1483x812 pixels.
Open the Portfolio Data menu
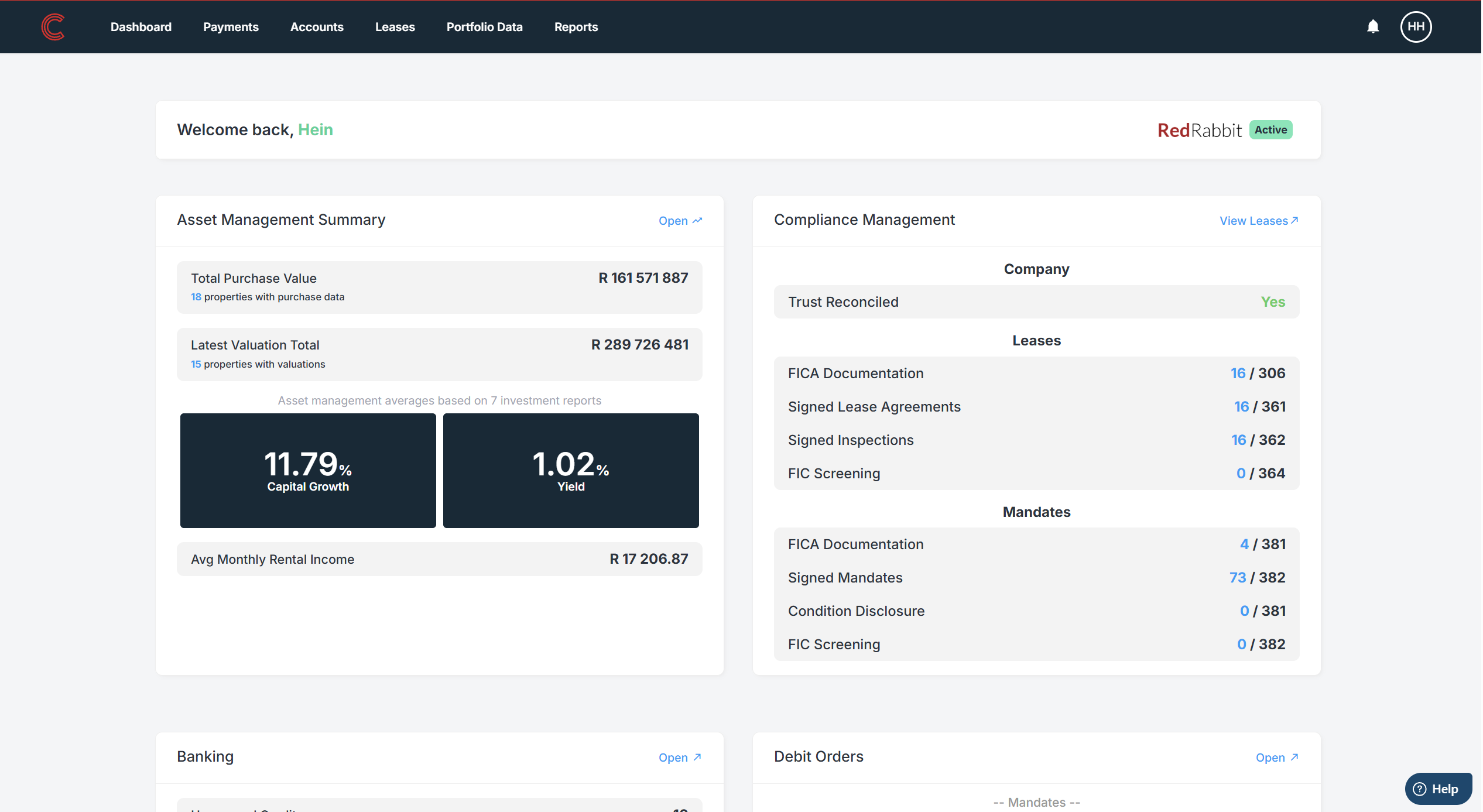click(484, 27)
